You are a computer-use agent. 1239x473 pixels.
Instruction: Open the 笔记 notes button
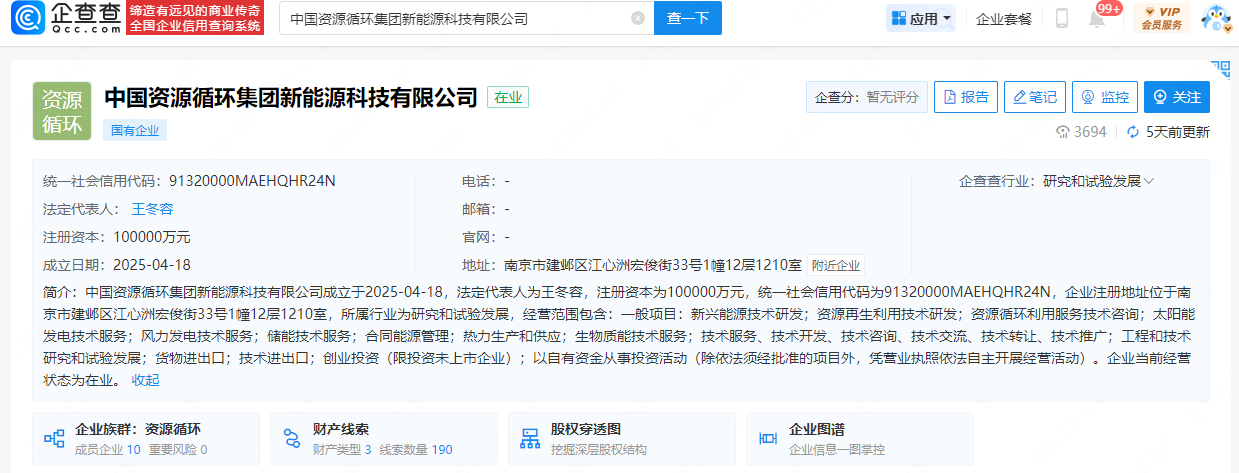click(1034, 97)
